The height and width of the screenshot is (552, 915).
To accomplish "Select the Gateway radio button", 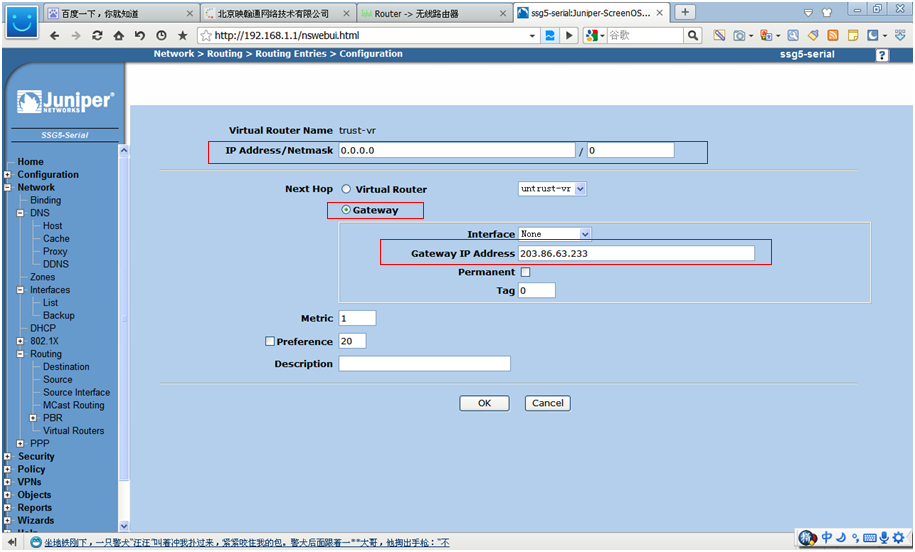I will tap(346, 210).
